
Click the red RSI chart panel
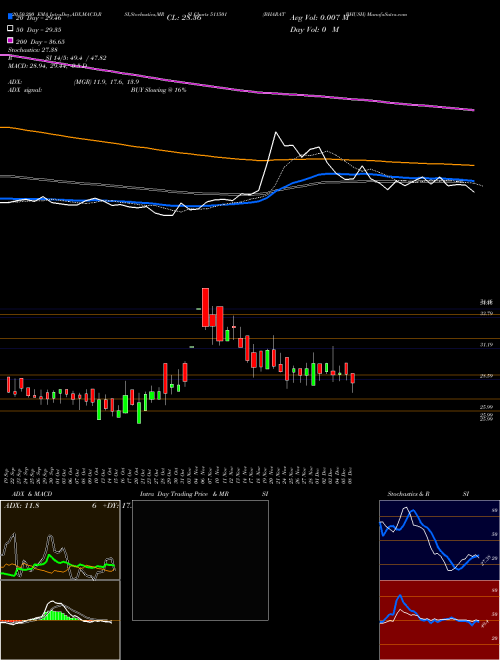(439, 620)
